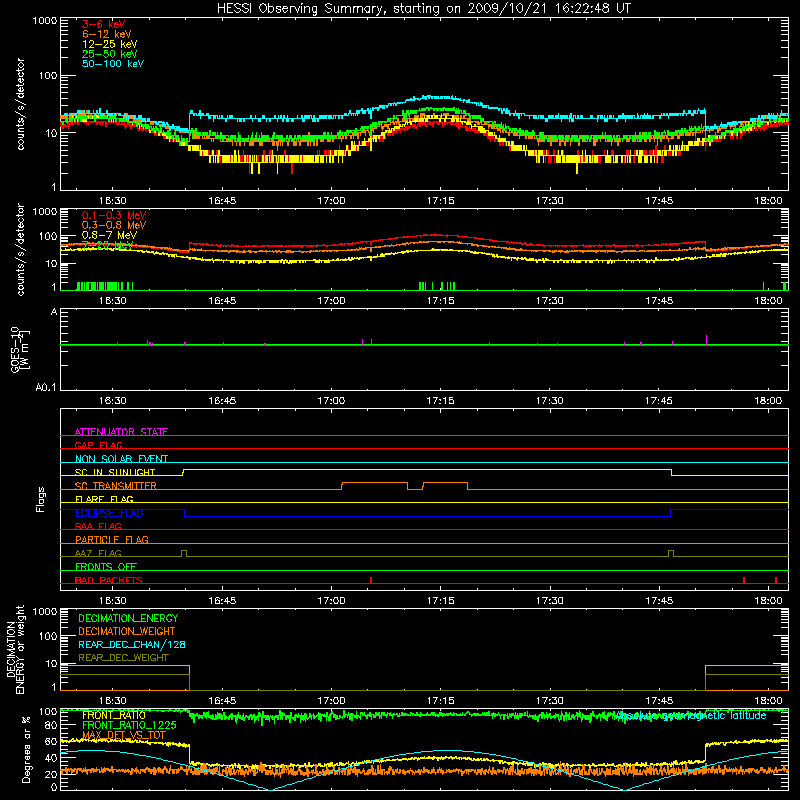Select the red BAD_PACKETS label
This screenshot has height=800, width=800.
109,580
